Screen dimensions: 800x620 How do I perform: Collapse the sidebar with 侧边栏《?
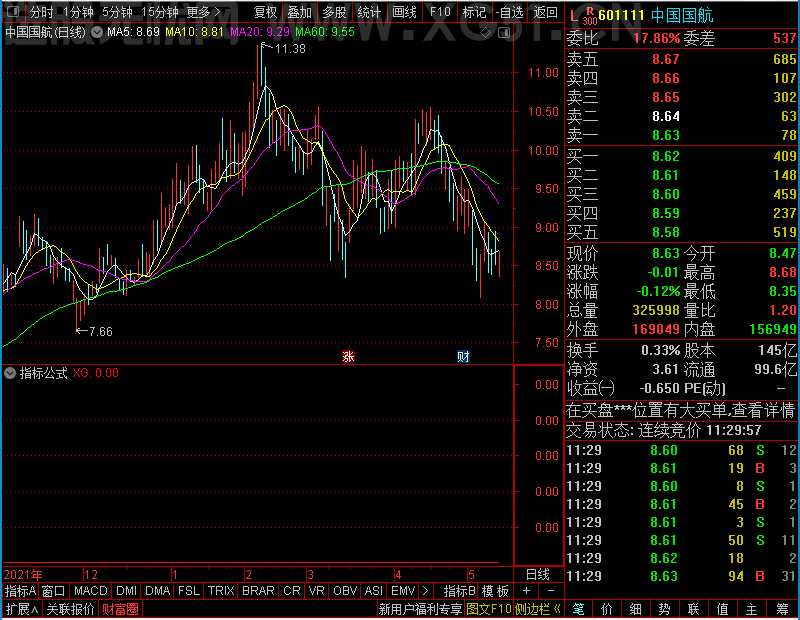tap(538, 609)
